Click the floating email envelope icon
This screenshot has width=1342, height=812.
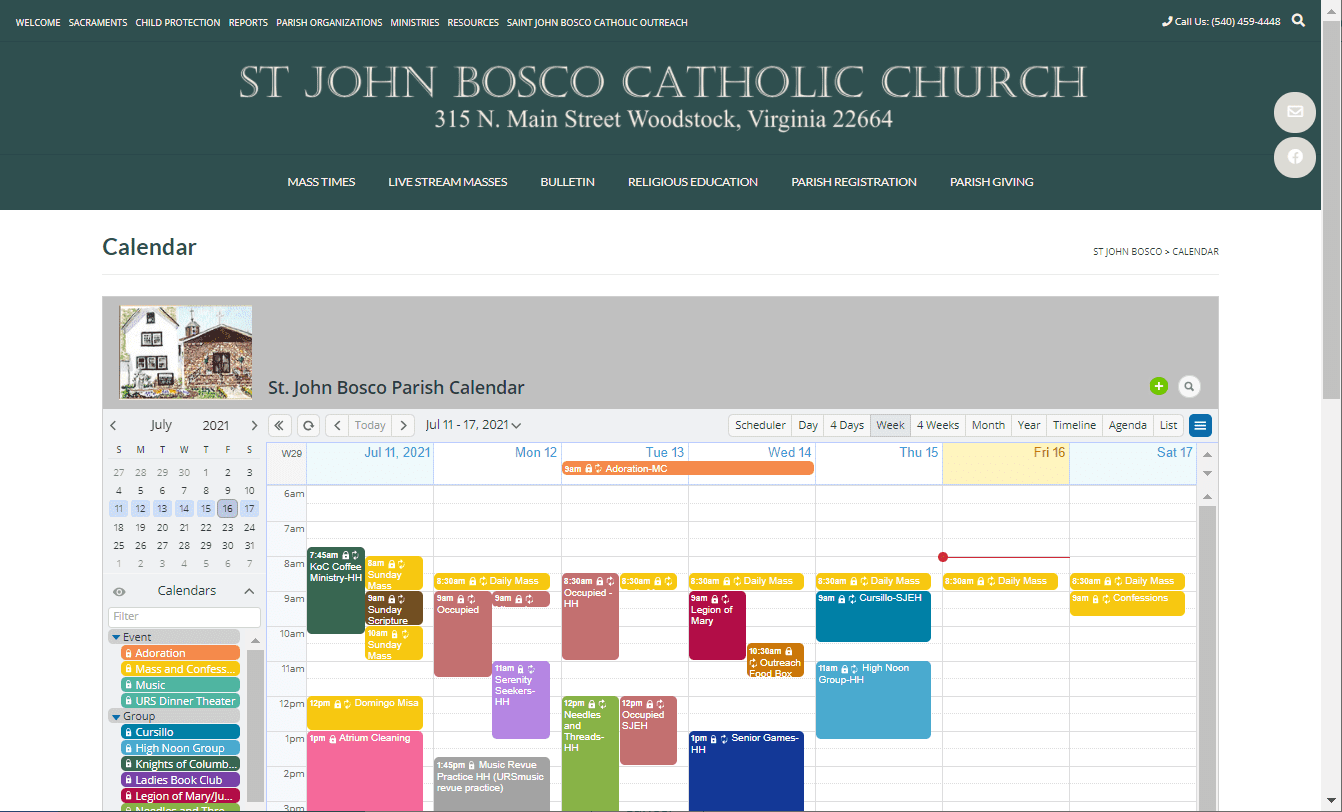1294,112
